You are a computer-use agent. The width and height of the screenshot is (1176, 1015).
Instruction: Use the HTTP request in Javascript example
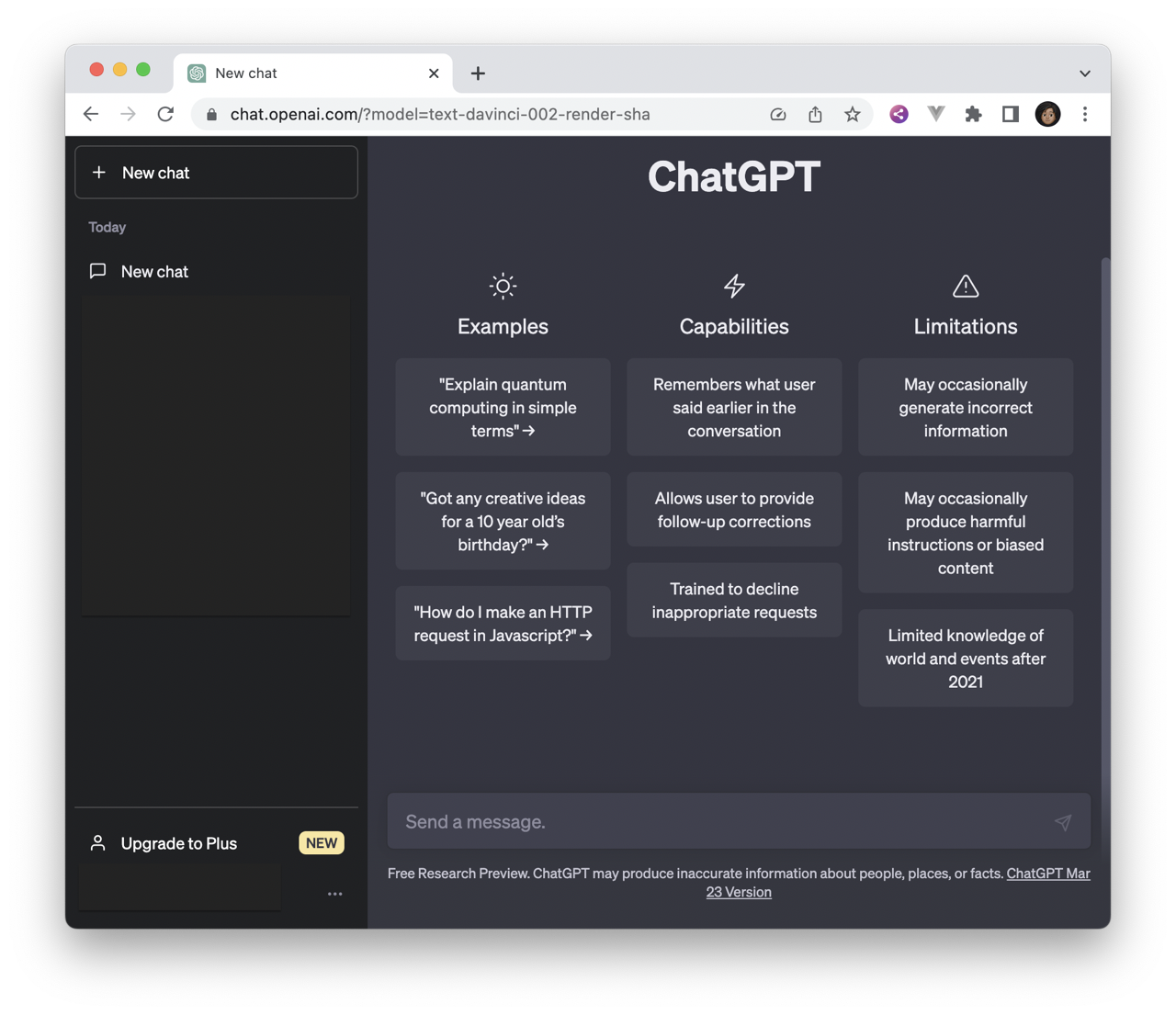pos(503,624)
